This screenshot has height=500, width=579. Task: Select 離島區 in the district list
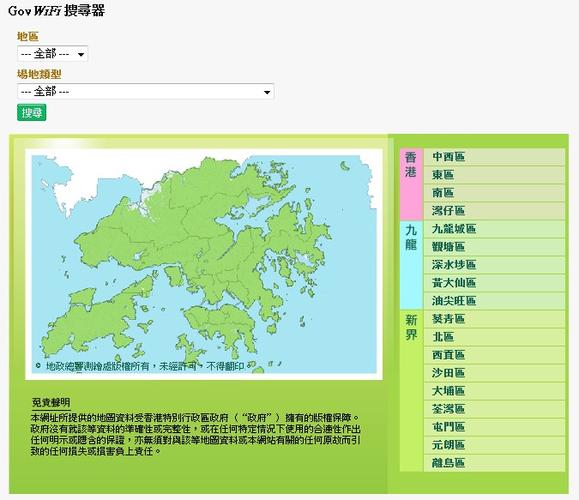click(x=494, y=463)
